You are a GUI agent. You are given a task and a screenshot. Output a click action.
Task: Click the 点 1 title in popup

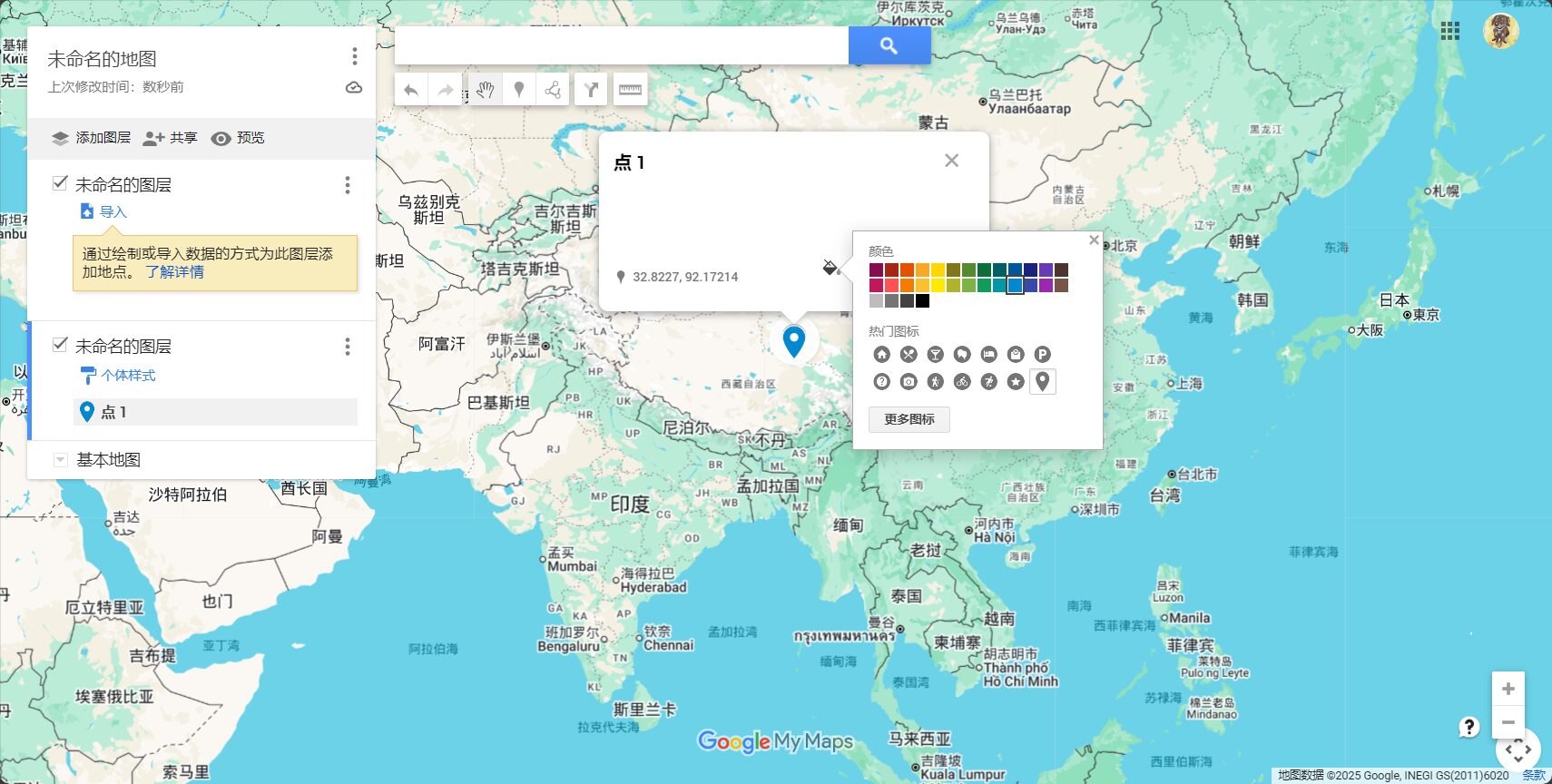tap(629, 162)
